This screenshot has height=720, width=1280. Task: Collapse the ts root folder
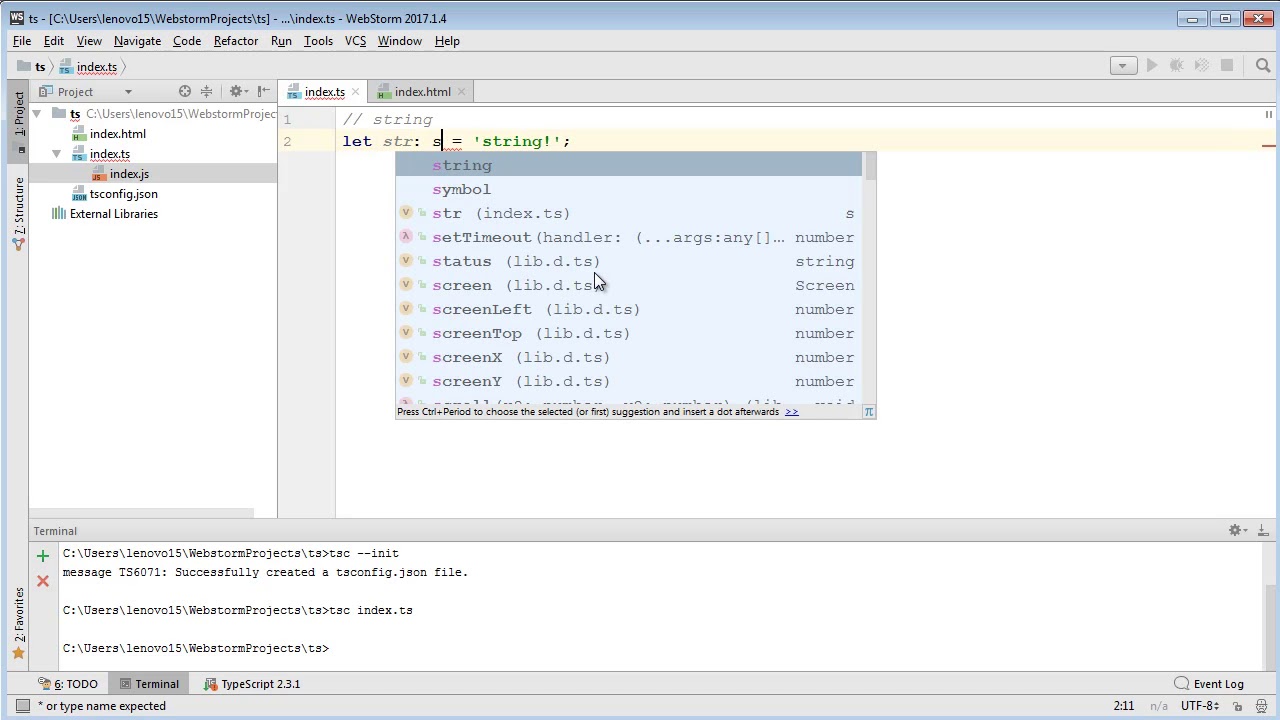[x=36, y=114]
